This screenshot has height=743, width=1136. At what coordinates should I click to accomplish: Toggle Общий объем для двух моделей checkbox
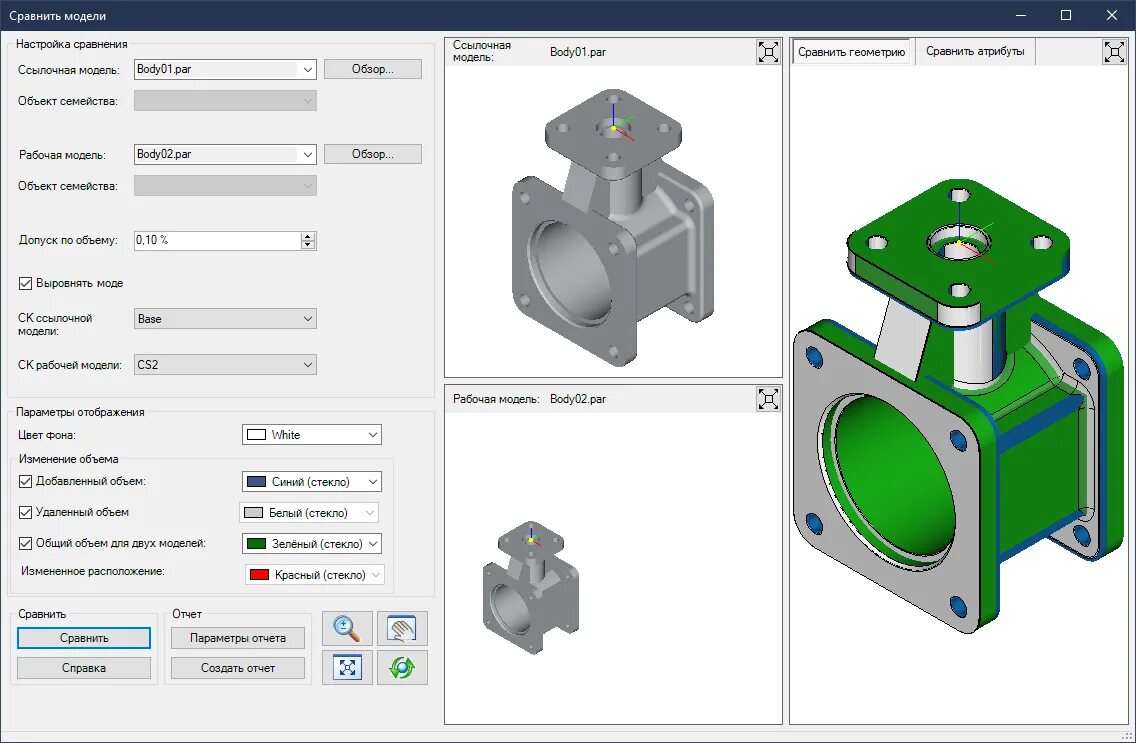tap(25, 543)
